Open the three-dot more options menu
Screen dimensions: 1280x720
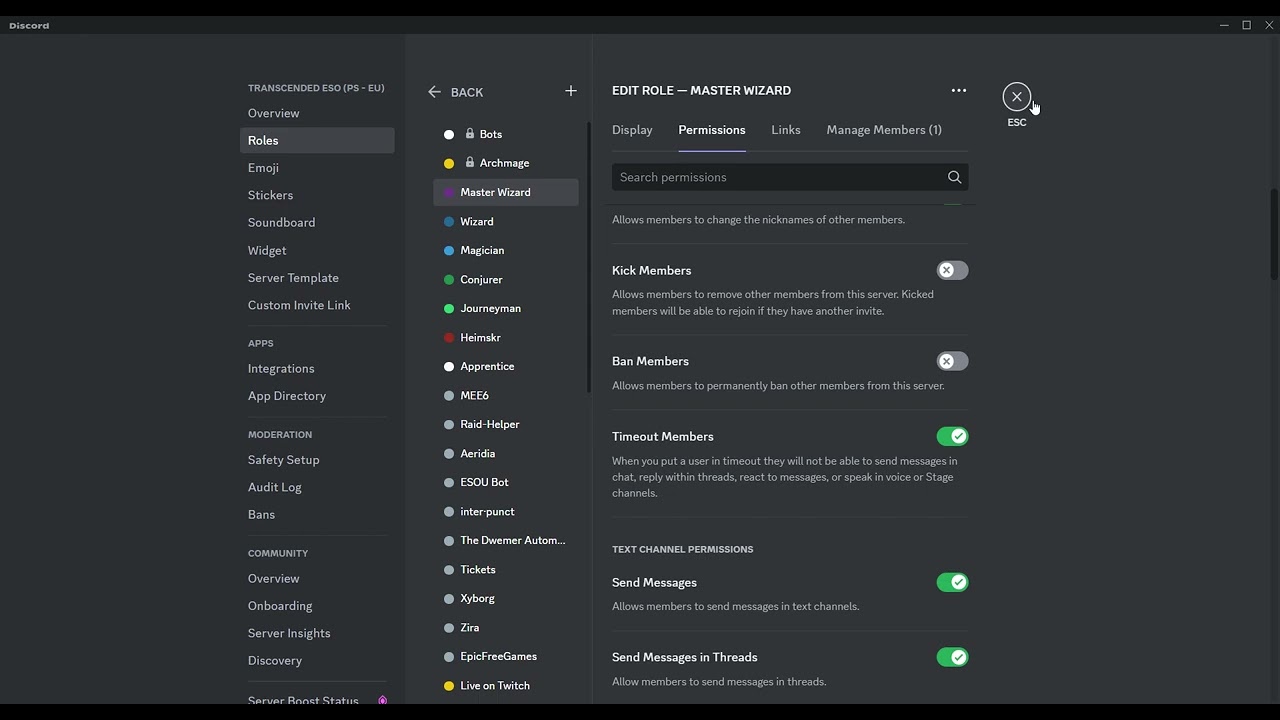tap(959, 90)
